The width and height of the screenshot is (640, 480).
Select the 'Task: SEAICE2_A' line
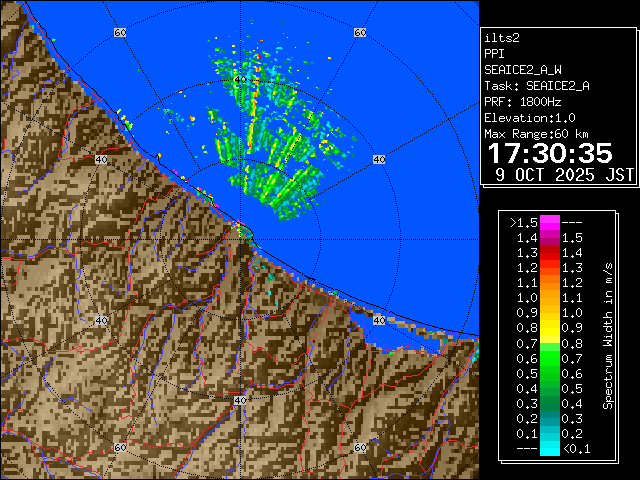(x=536, y=86)
